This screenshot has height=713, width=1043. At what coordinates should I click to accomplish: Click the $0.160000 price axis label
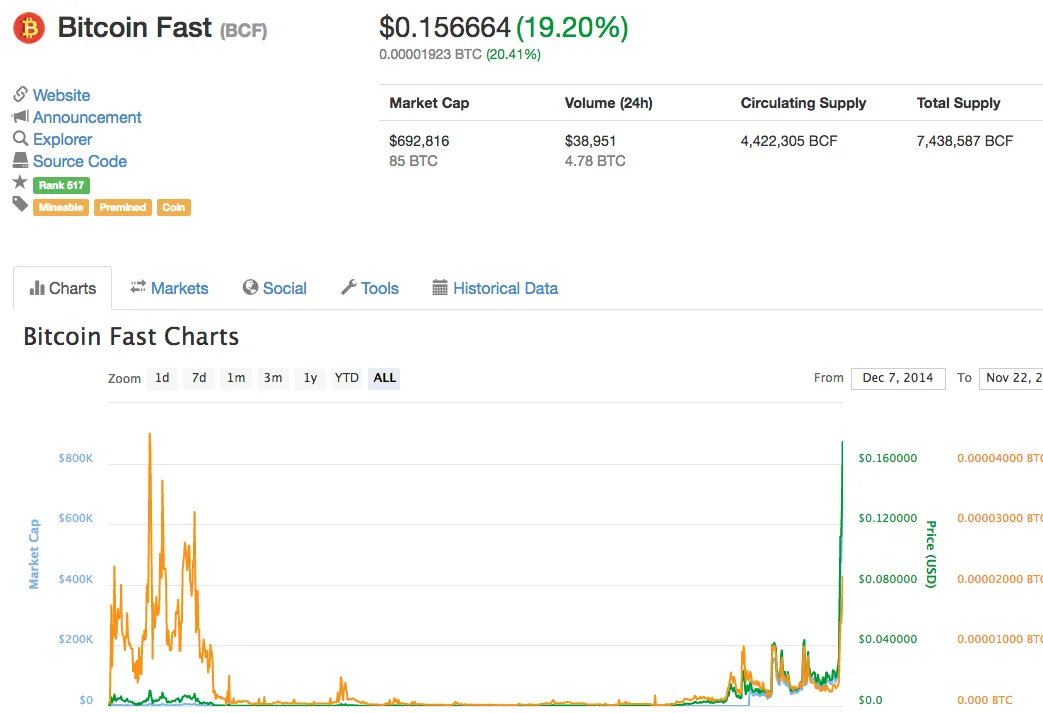[x=887, y=458]
